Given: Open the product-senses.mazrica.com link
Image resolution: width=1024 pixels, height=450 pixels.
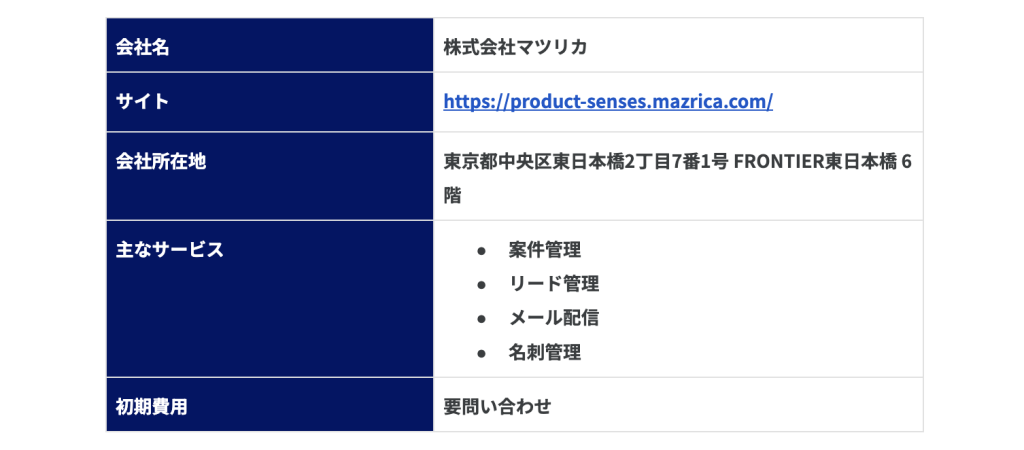Looking at the screenshot, I should click(608, 102).
